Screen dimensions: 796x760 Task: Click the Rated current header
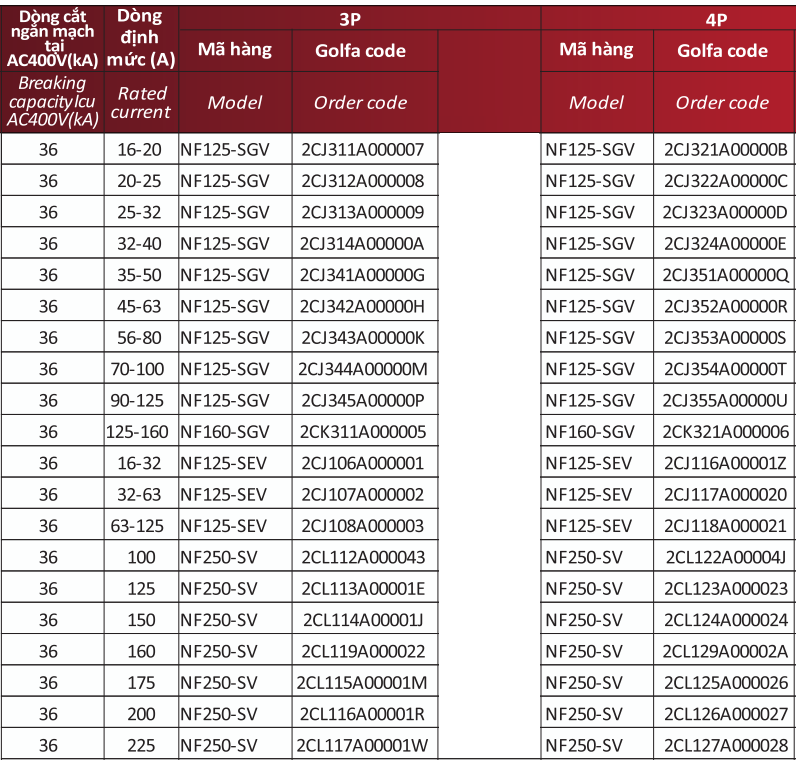pos(141,103)
